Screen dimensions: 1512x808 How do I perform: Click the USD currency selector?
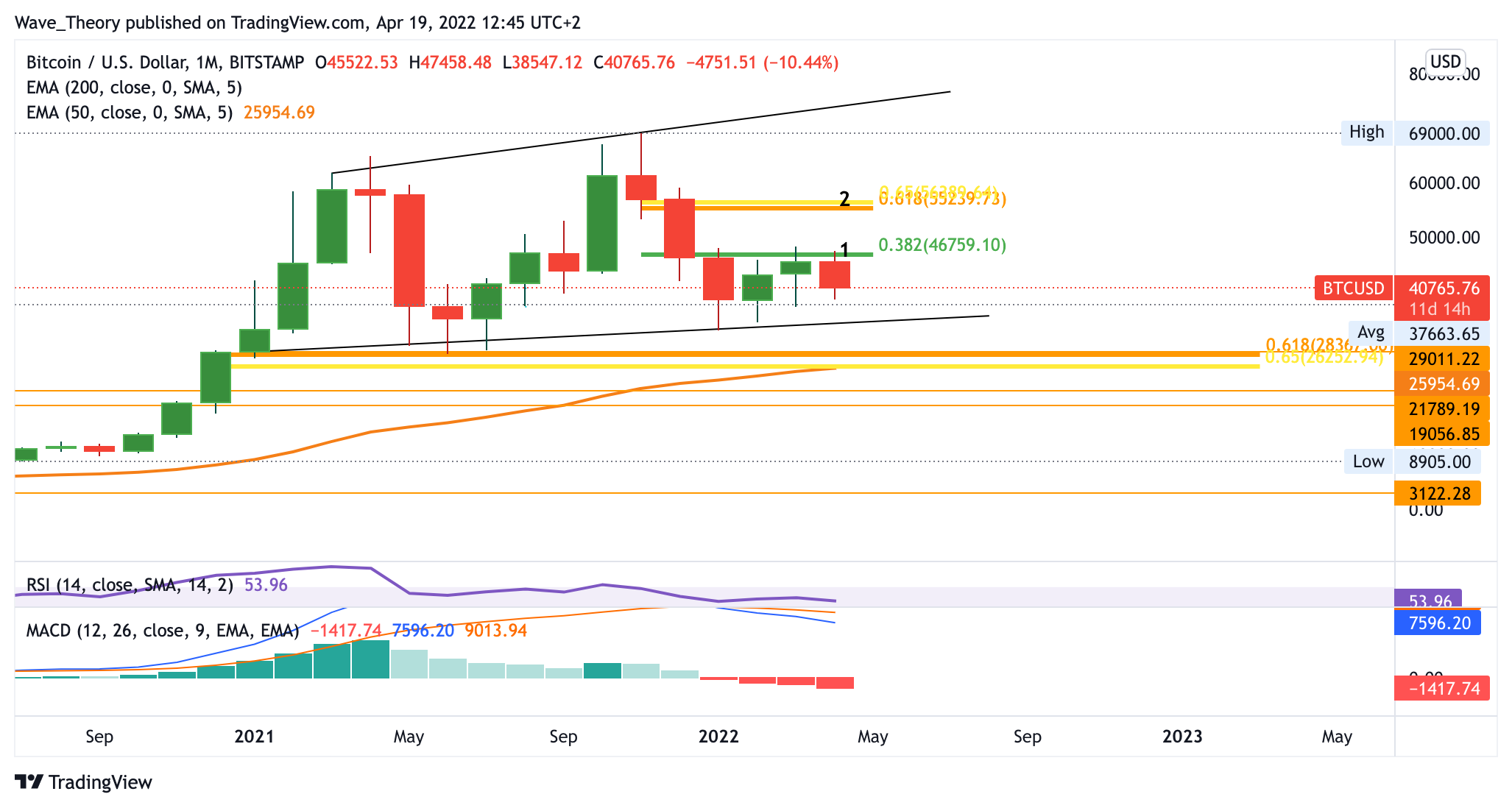[x=1445, y=61]
